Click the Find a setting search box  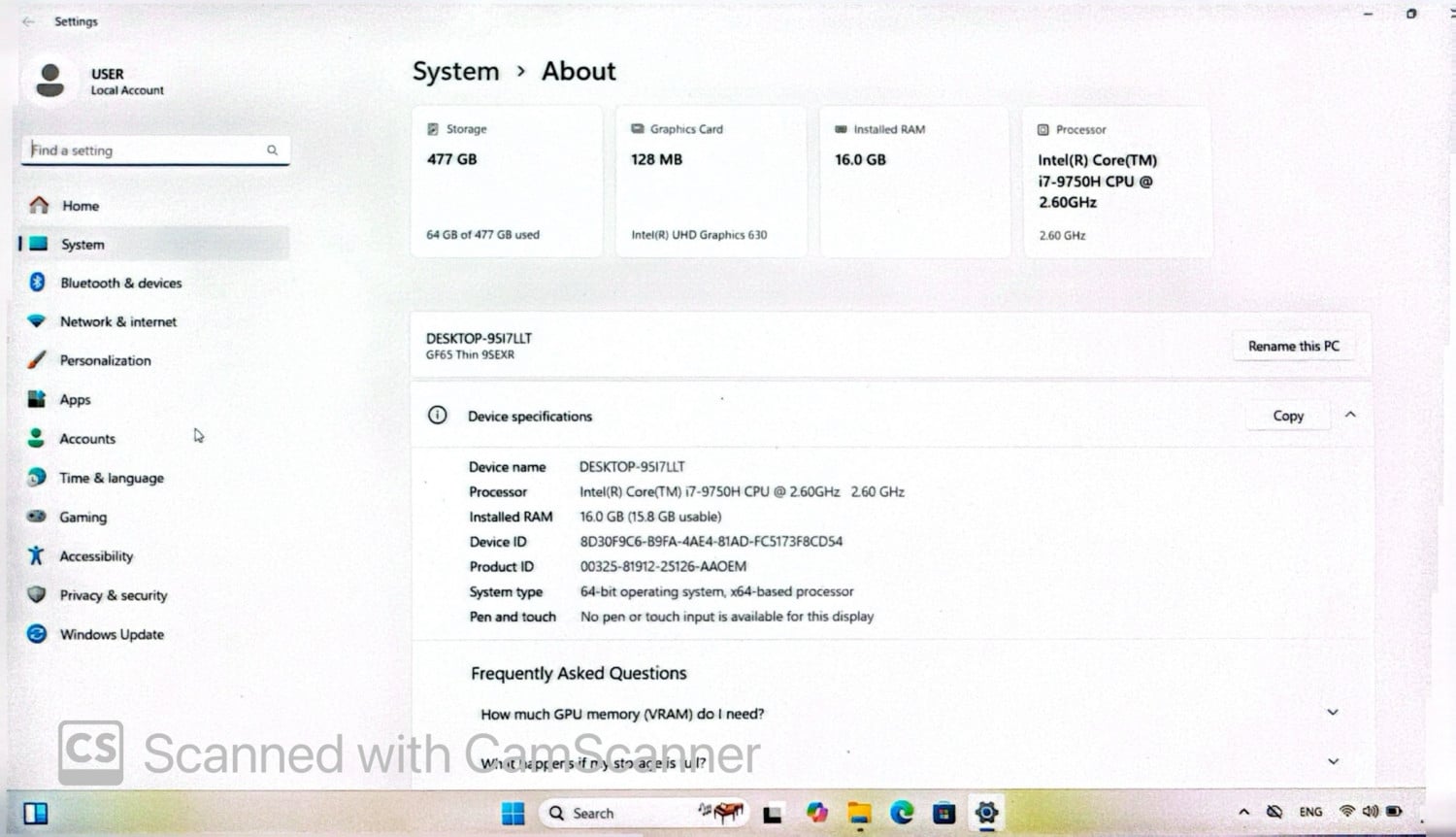coord(146,151)
